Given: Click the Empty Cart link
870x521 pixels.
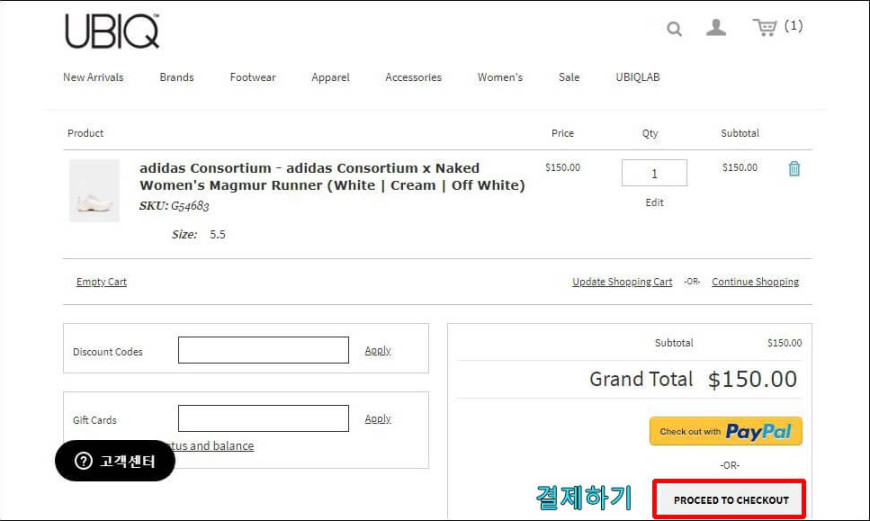Looking at the screenshot, I should click(x=102, y=282).
